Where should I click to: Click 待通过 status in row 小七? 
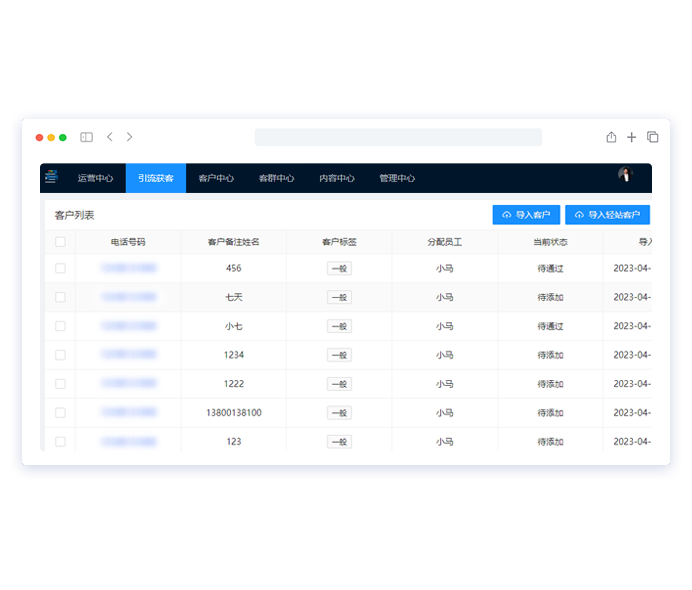(550, 326)
